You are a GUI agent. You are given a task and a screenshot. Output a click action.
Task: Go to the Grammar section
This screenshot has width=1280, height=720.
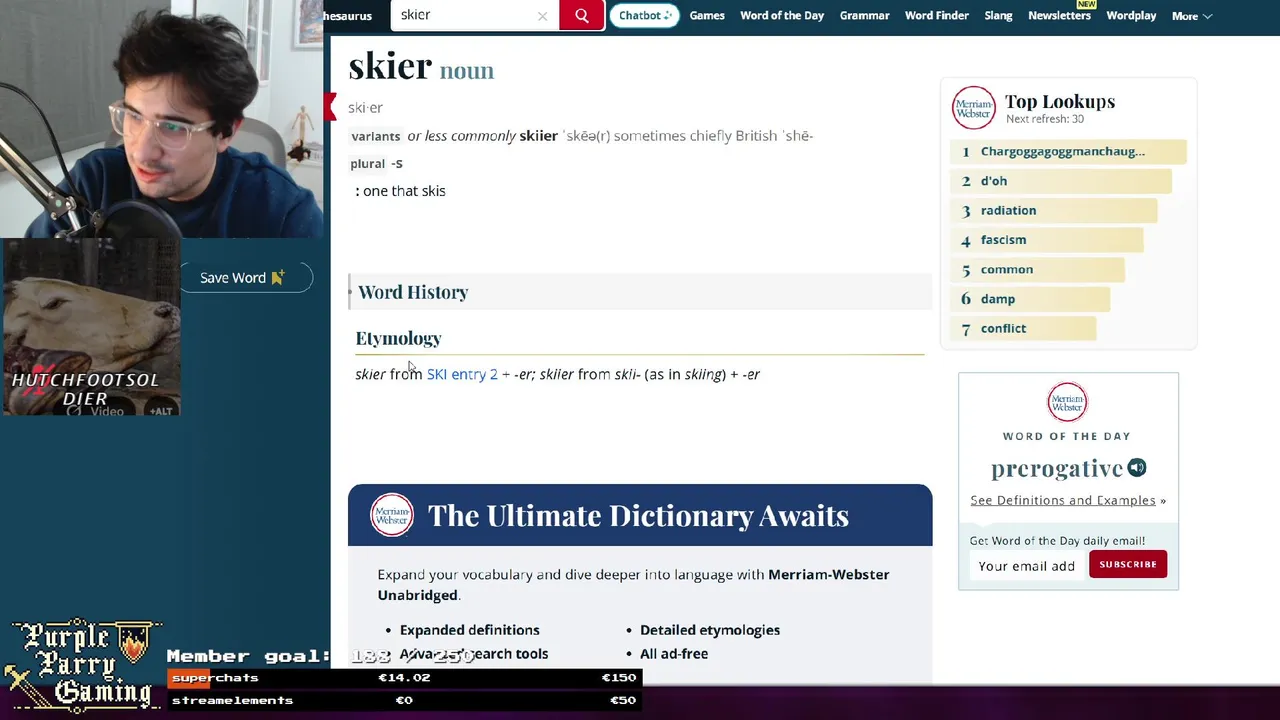click(865, 15)
